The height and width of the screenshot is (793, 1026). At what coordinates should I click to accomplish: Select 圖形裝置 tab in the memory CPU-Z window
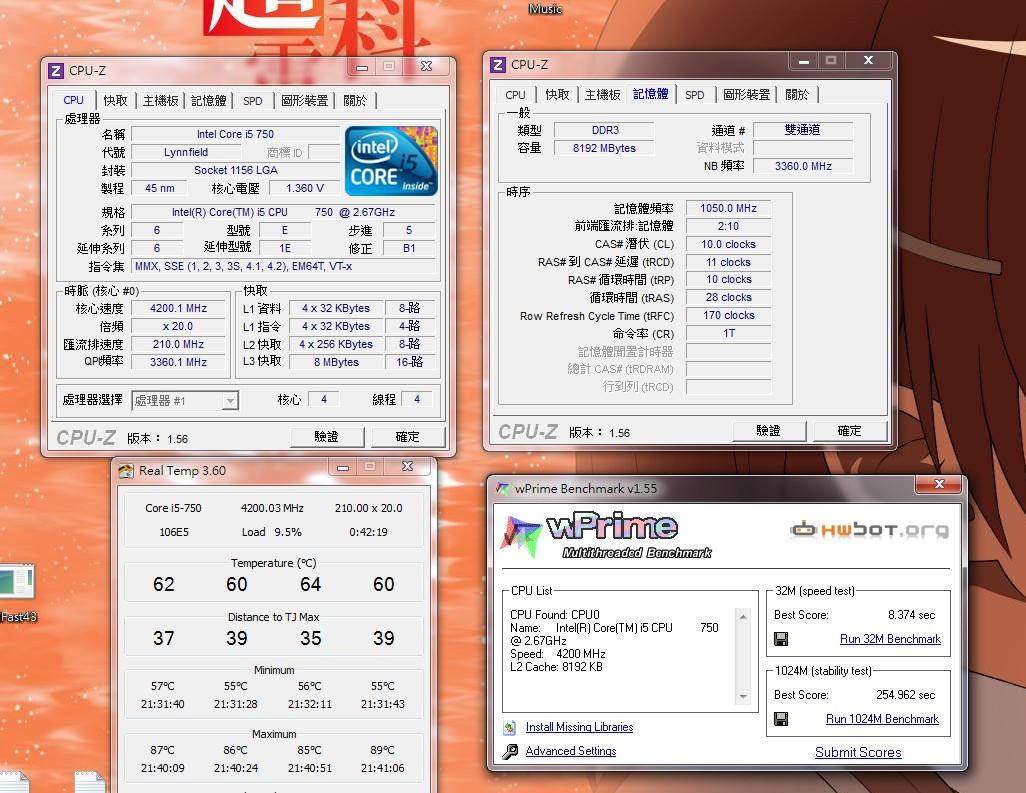[747, 95]
